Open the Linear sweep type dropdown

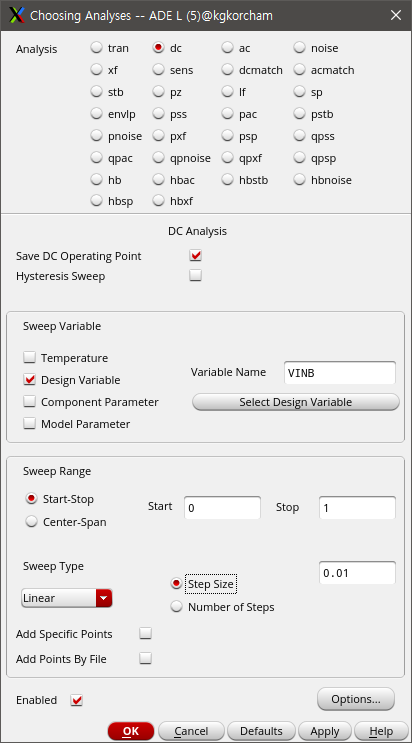(x=67, y=598)
